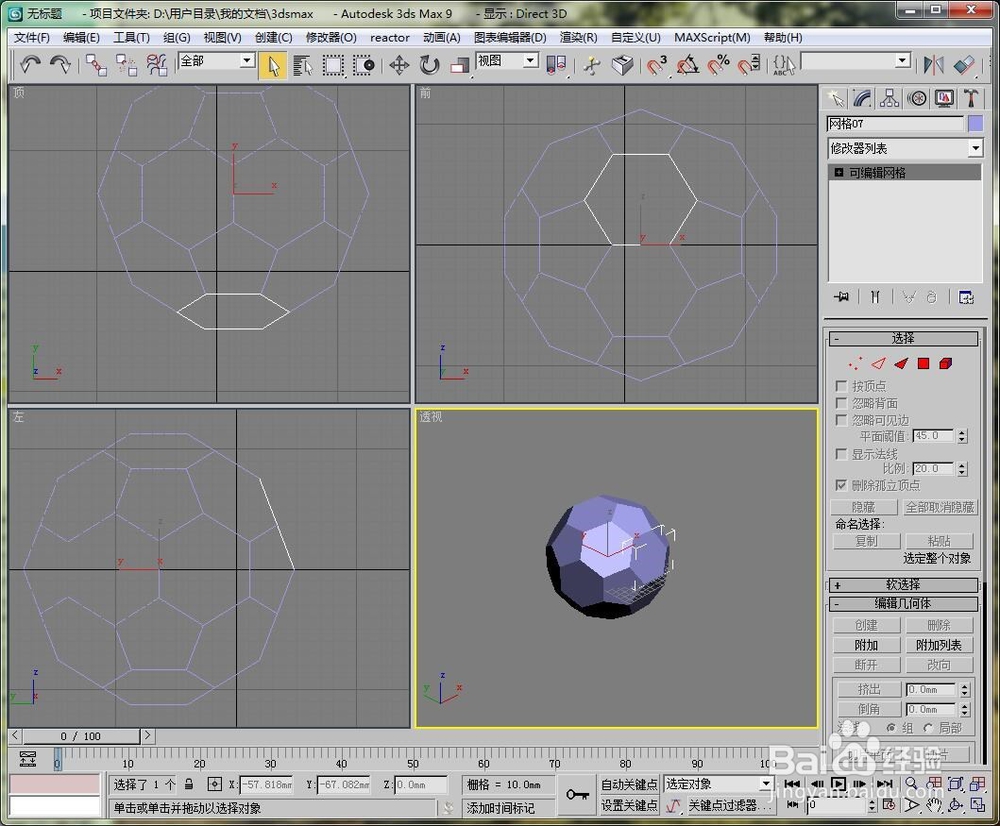Open the Modify command panel tab
The image size is (1000, 826).
coord(862,98)
